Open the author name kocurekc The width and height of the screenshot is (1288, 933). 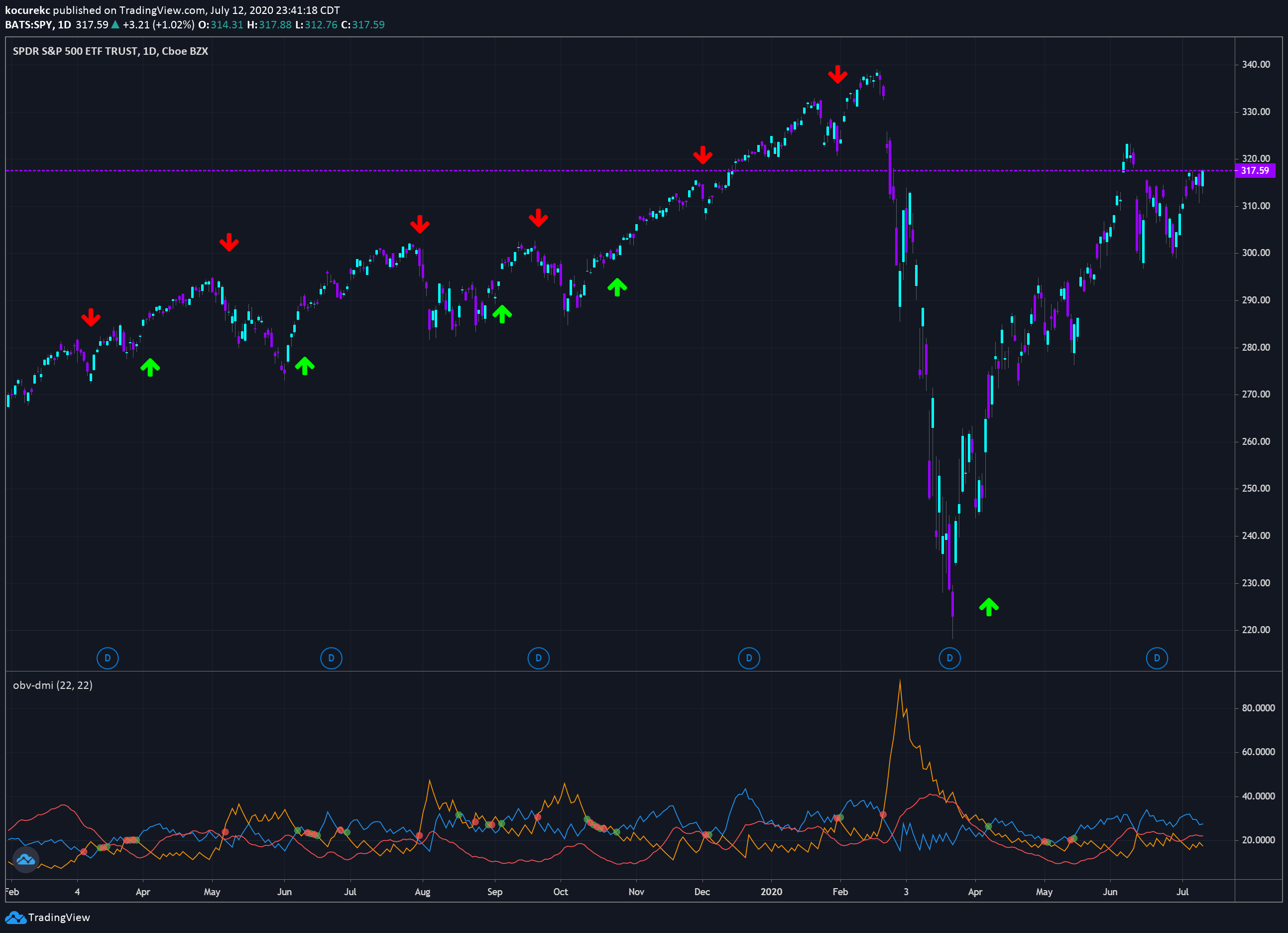(27, 10)
